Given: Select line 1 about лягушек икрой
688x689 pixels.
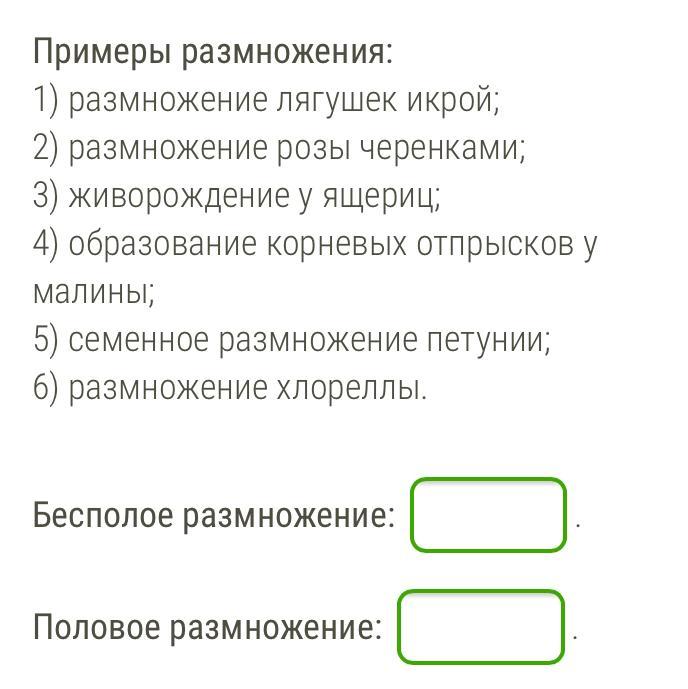Looking at the screenshot, I should point(265,100).
